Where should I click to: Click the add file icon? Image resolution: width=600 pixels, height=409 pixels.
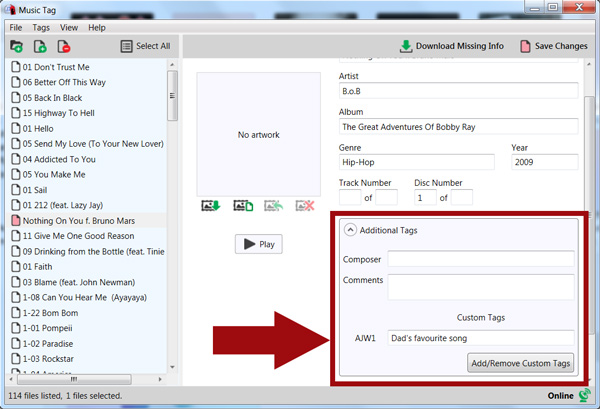(x=40, y=46)
